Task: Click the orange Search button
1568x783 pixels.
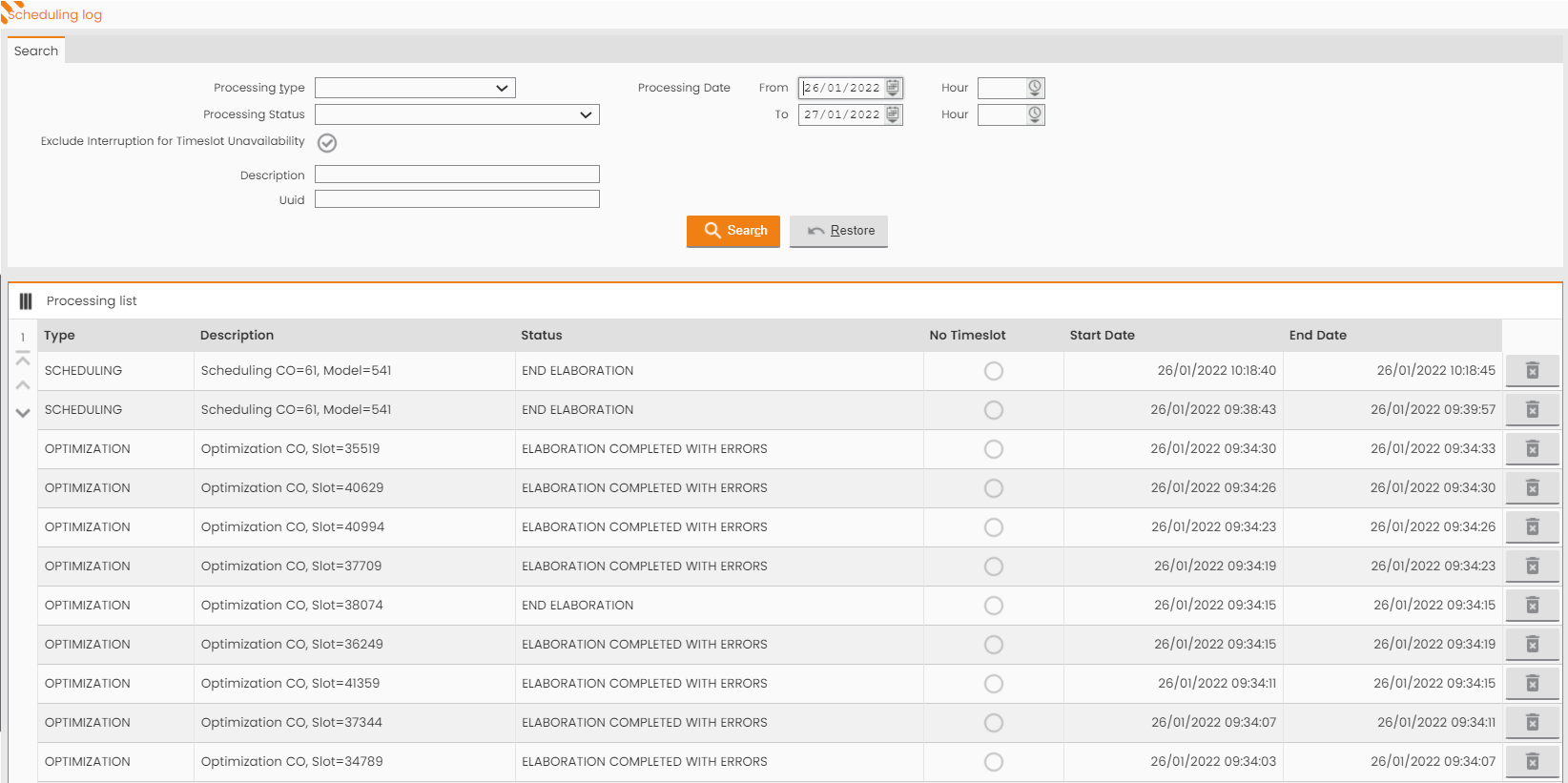Action: tap(733, 231)
